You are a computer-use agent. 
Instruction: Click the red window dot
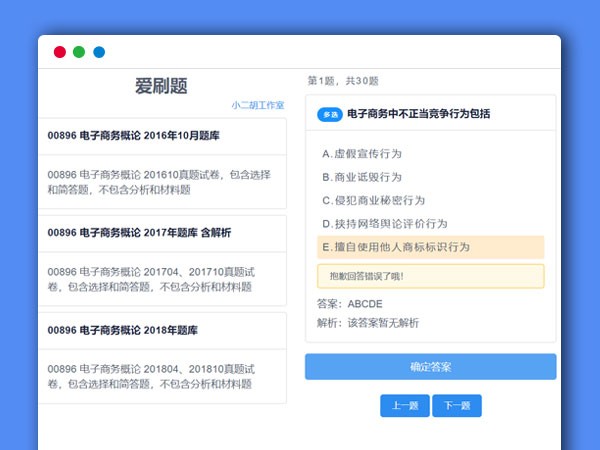[x=60, y=52]
